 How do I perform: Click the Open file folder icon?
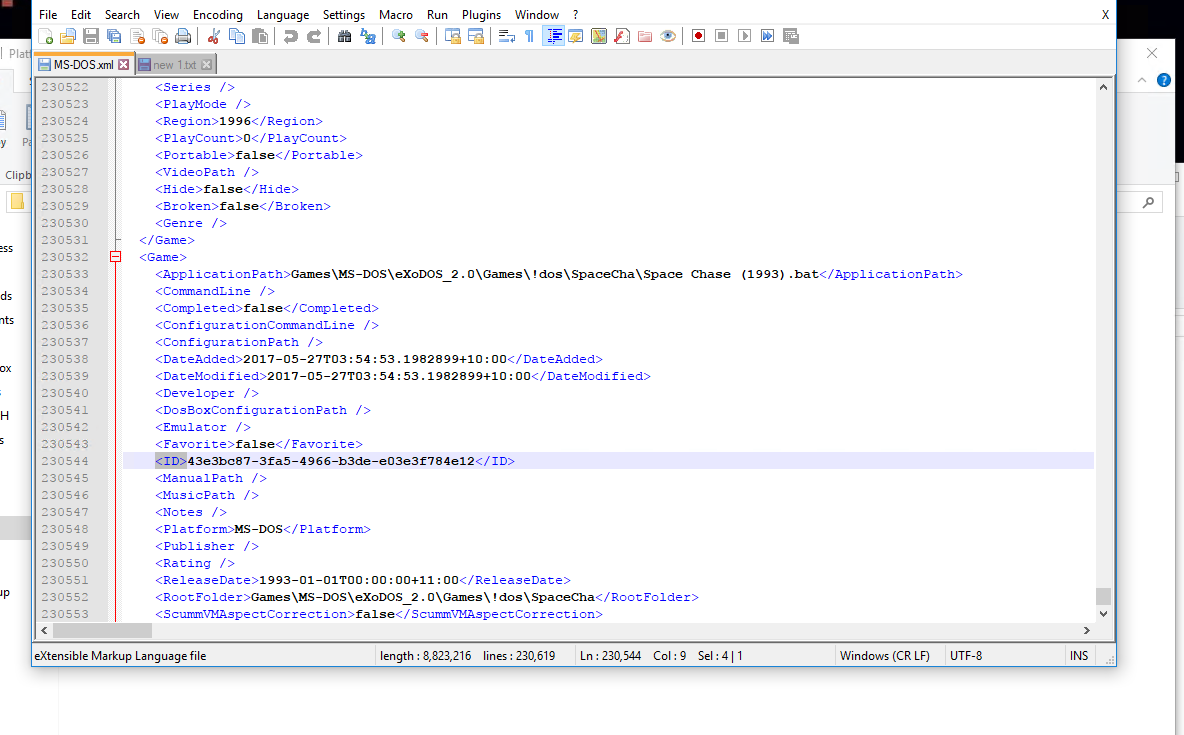click(68, 36)
